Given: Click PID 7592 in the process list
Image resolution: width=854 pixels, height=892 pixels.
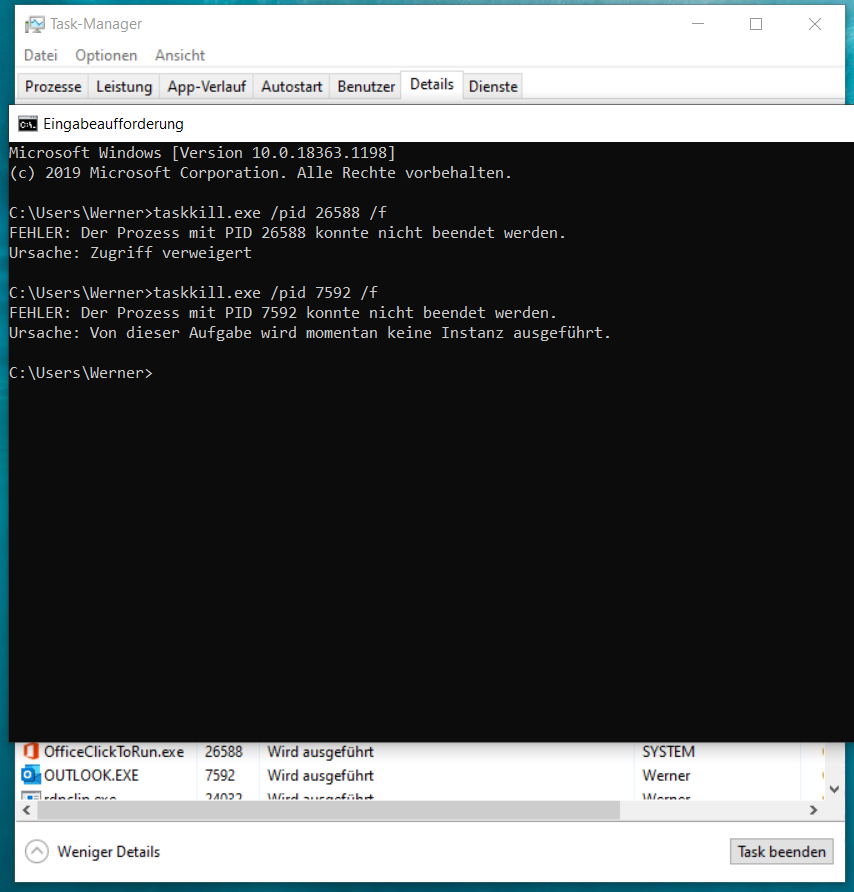Looking at the screenshot, I should 220,775.
